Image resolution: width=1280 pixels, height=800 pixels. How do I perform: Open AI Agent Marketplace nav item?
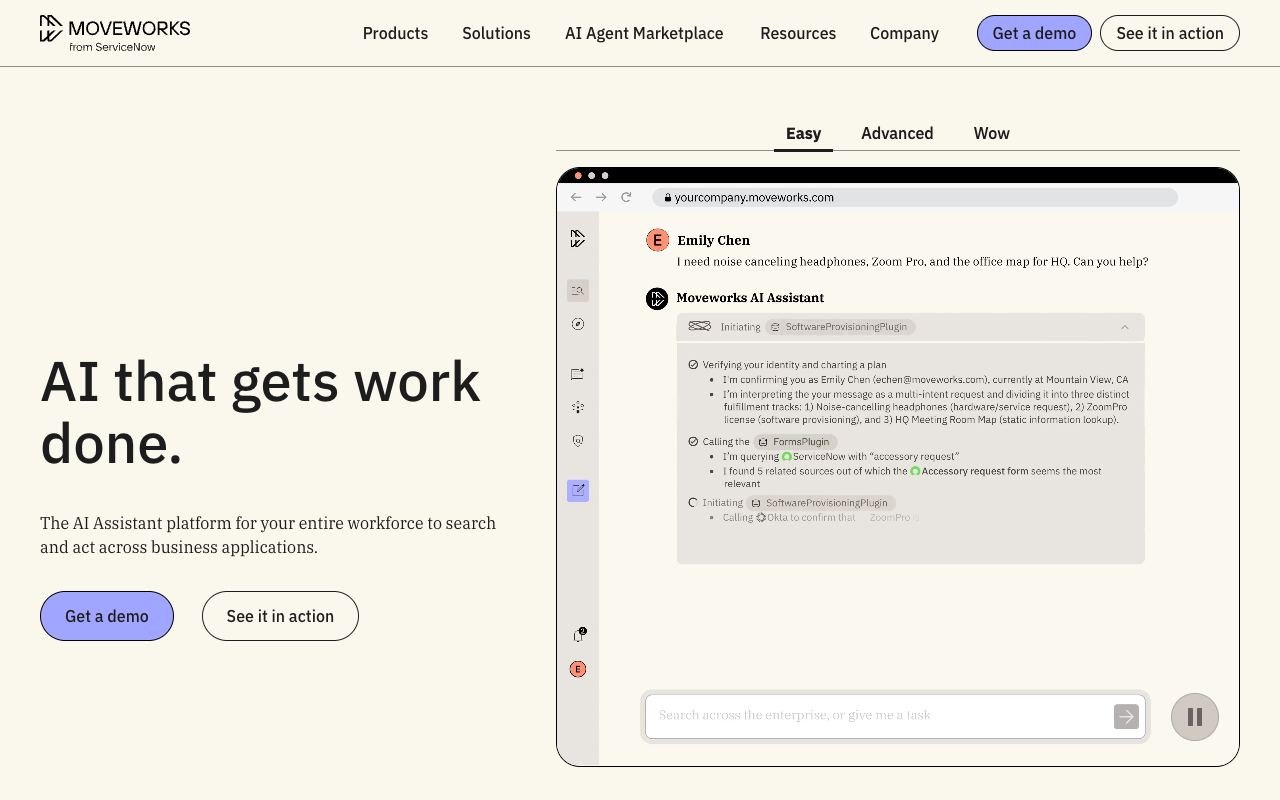(644, 33)
